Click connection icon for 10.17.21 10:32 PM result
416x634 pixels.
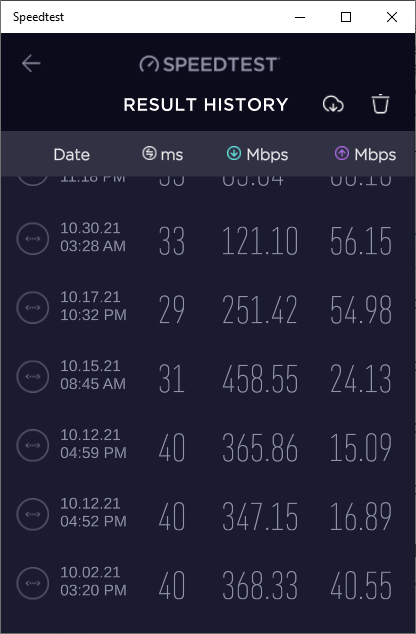coord(33,307)
